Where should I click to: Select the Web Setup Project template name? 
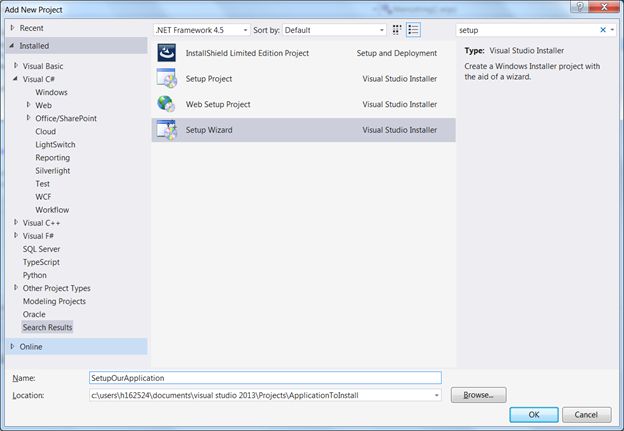[x=218, y=104]
